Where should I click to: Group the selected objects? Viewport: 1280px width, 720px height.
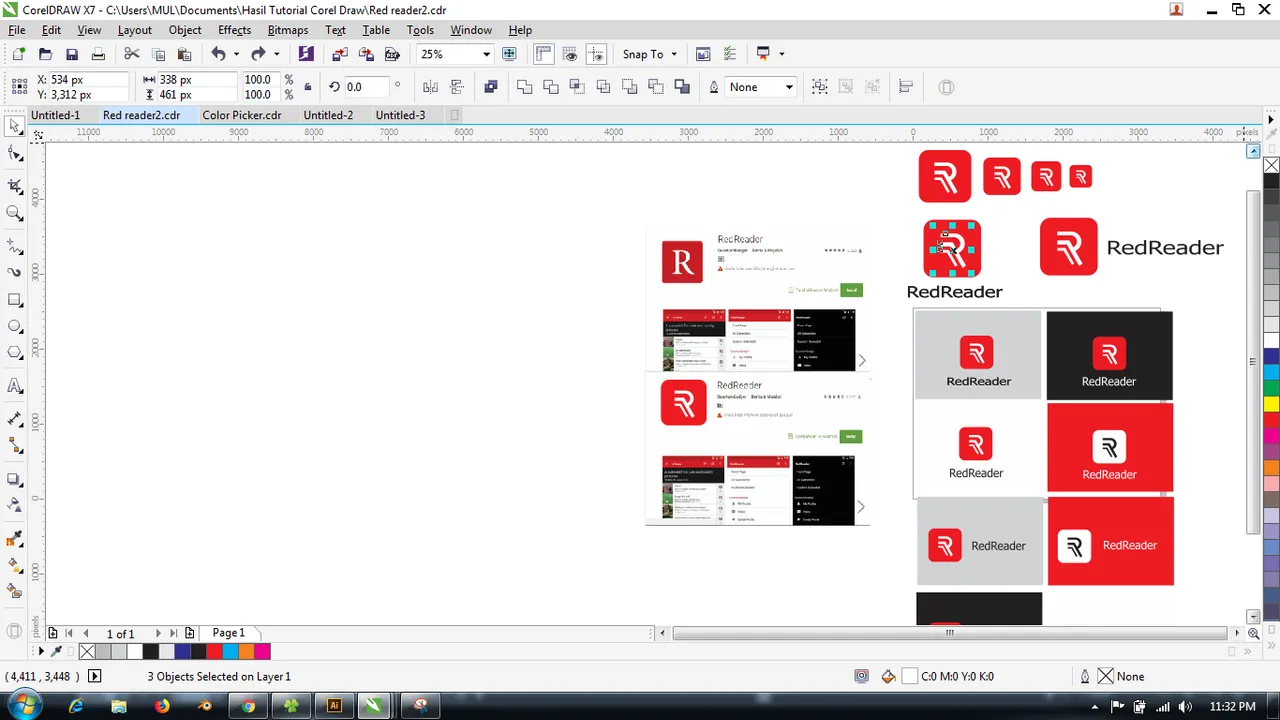(819, 87)
